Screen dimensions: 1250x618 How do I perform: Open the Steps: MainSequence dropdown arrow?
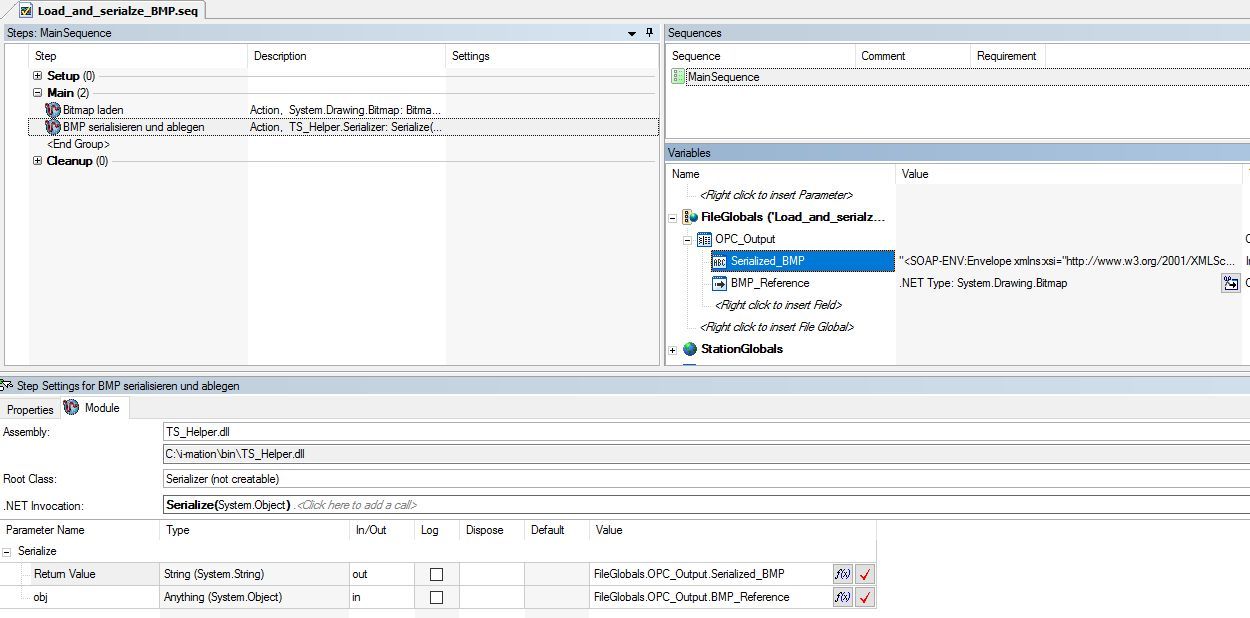coord(630,33)
